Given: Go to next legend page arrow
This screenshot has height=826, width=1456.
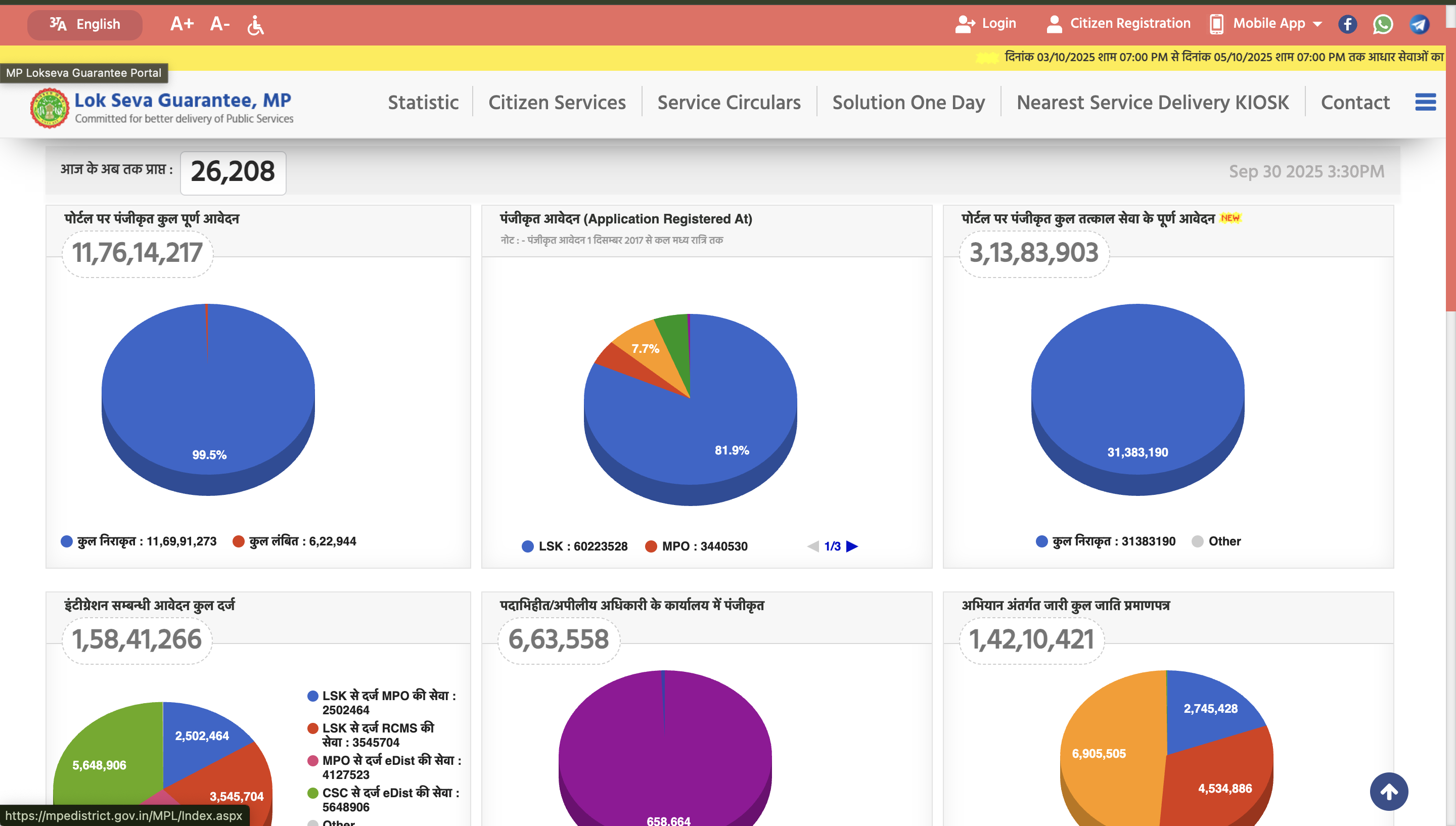Looking at the screenshot, I should pyautogui.click(x=852, y=546).
